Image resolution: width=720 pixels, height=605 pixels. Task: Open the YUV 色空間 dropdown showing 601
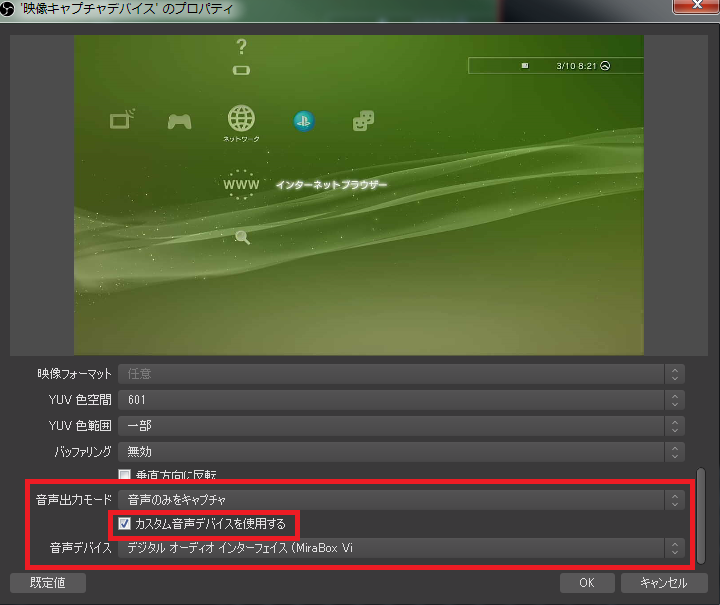[x=401, y=400]
